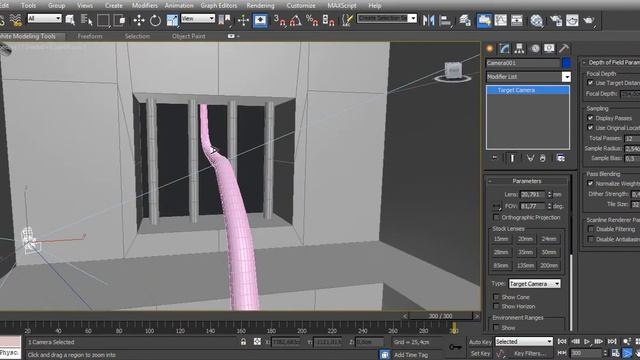Image resolution: width=640 pixels, height=360 pixels.
Task: Enable Show Cone checkbox
Action: (496, 297)
